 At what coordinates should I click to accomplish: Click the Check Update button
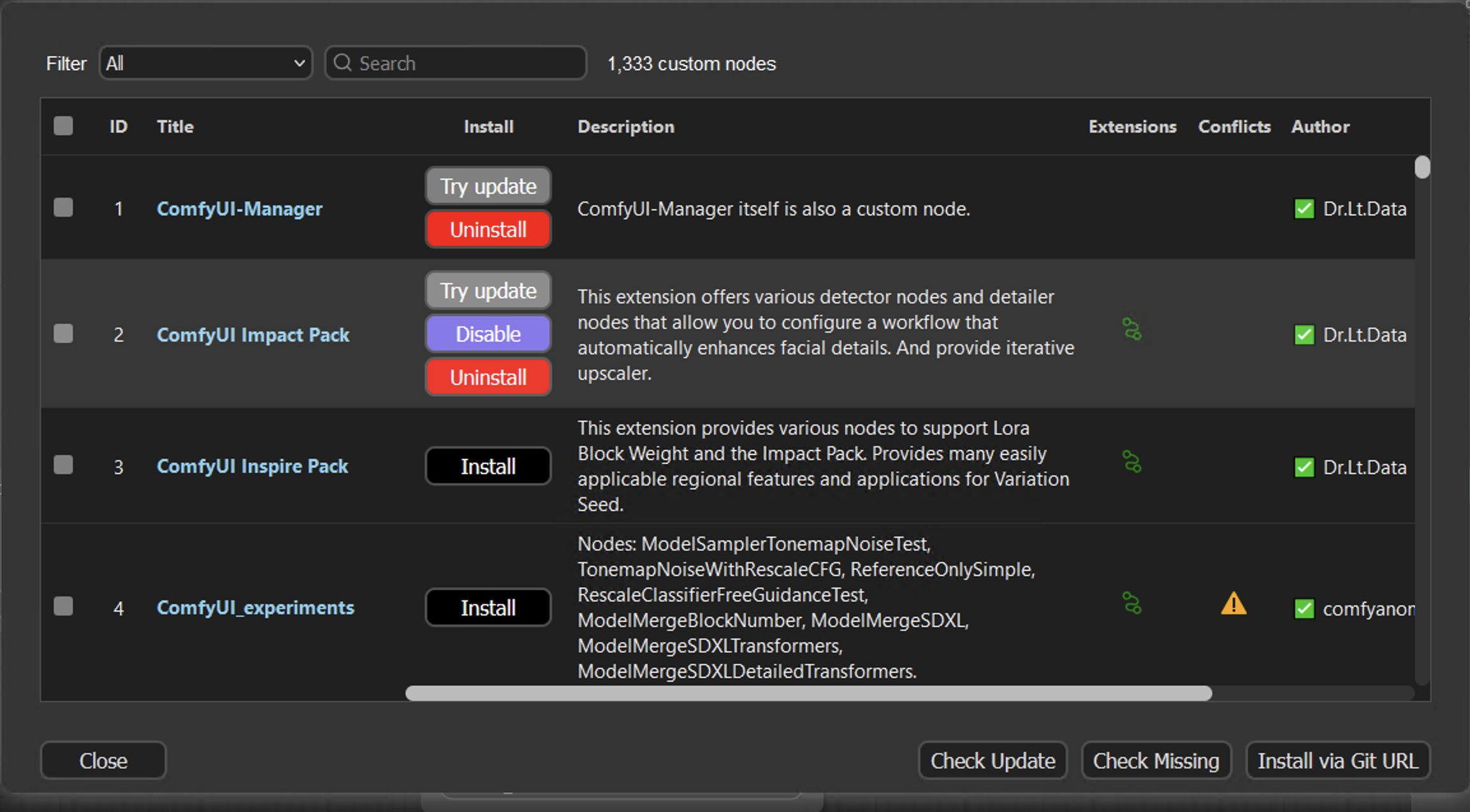click(993, 760)
